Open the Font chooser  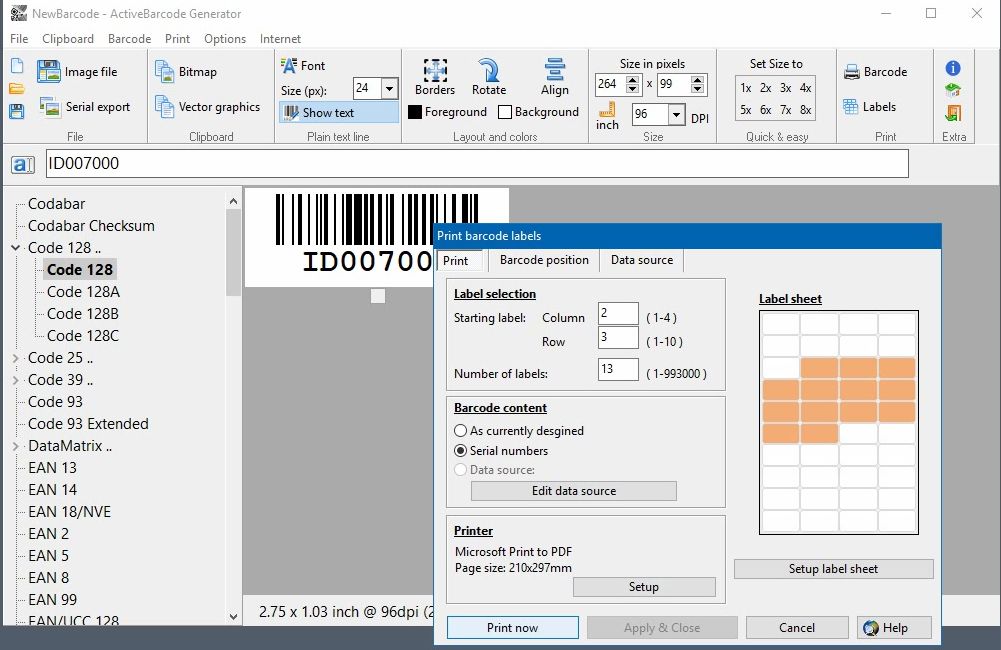click(x=303, y=65)
